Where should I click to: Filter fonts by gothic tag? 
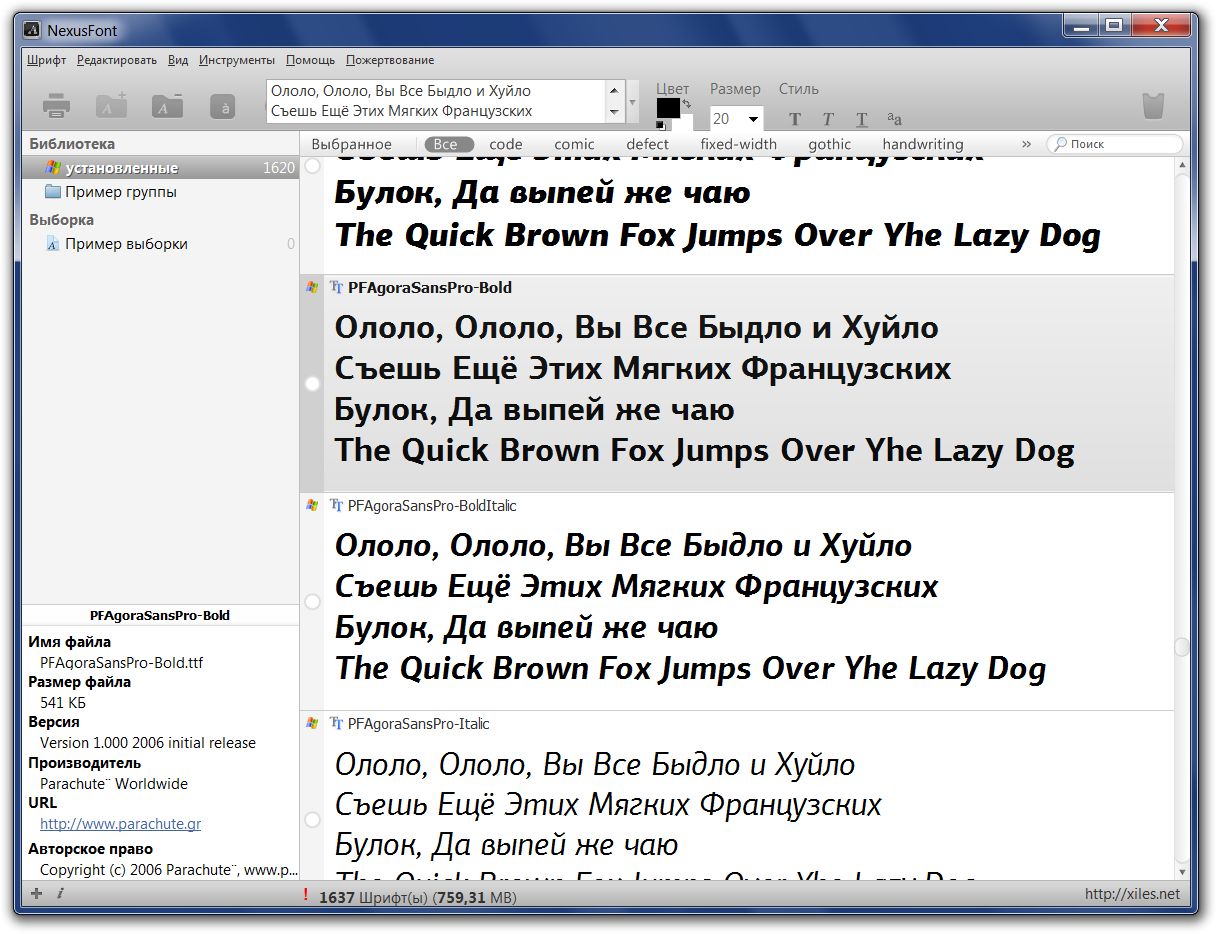click(830, 144)
